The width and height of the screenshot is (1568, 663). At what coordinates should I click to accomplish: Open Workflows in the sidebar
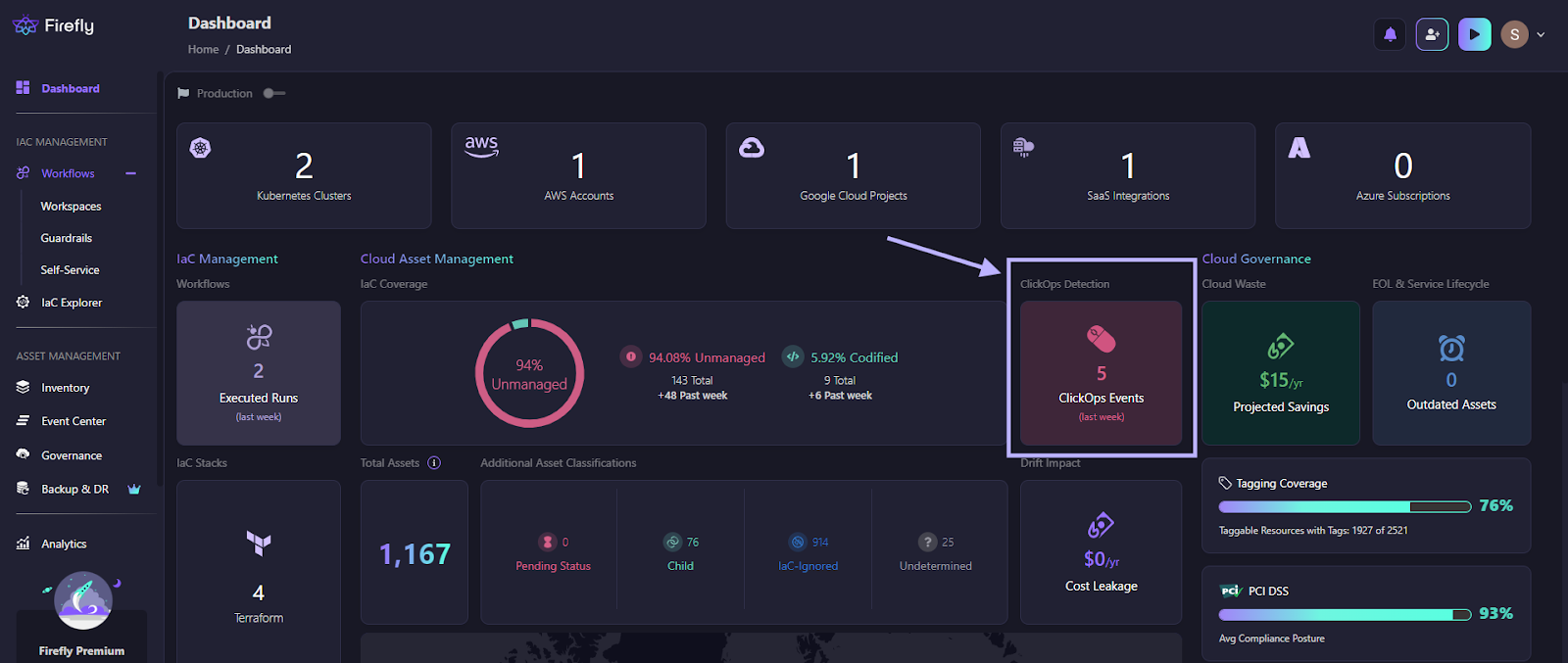(68, 173)
